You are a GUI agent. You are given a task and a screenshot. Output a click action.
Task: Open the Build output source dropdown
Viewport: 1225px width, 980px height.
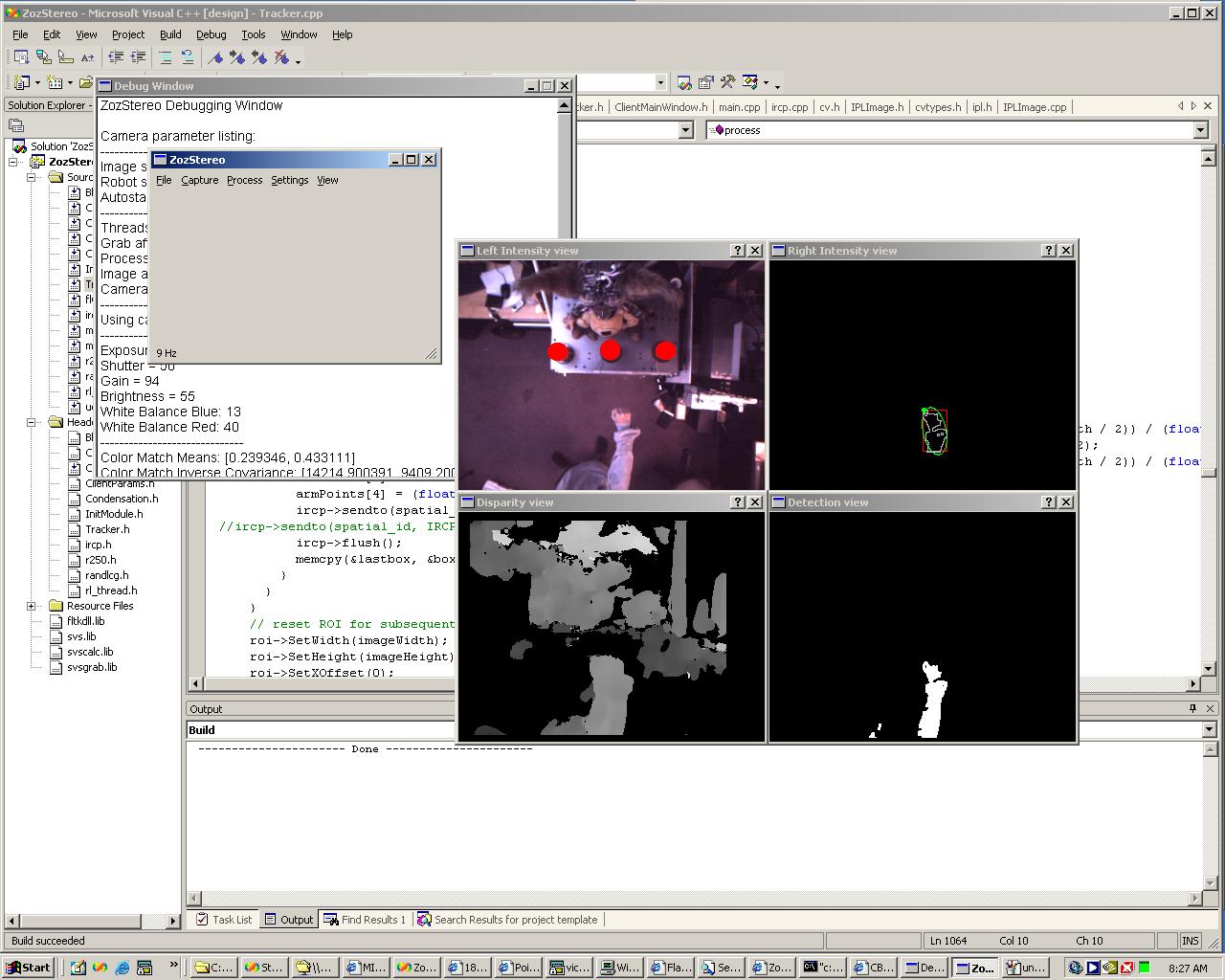pos(1208,730)
